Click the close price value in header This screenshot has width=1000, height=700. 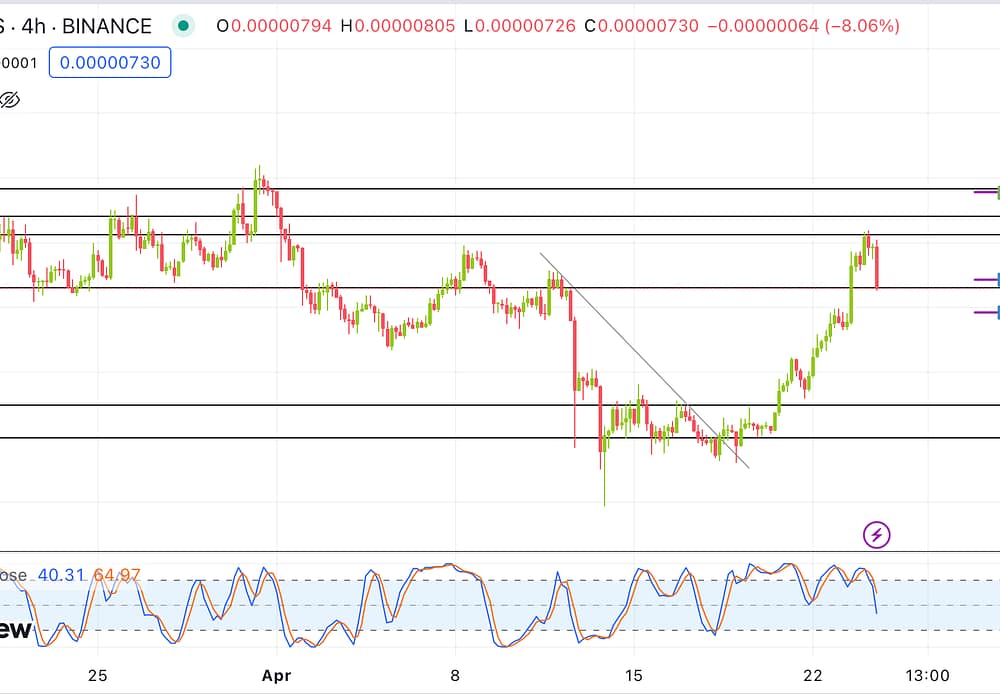coord(648,26)
